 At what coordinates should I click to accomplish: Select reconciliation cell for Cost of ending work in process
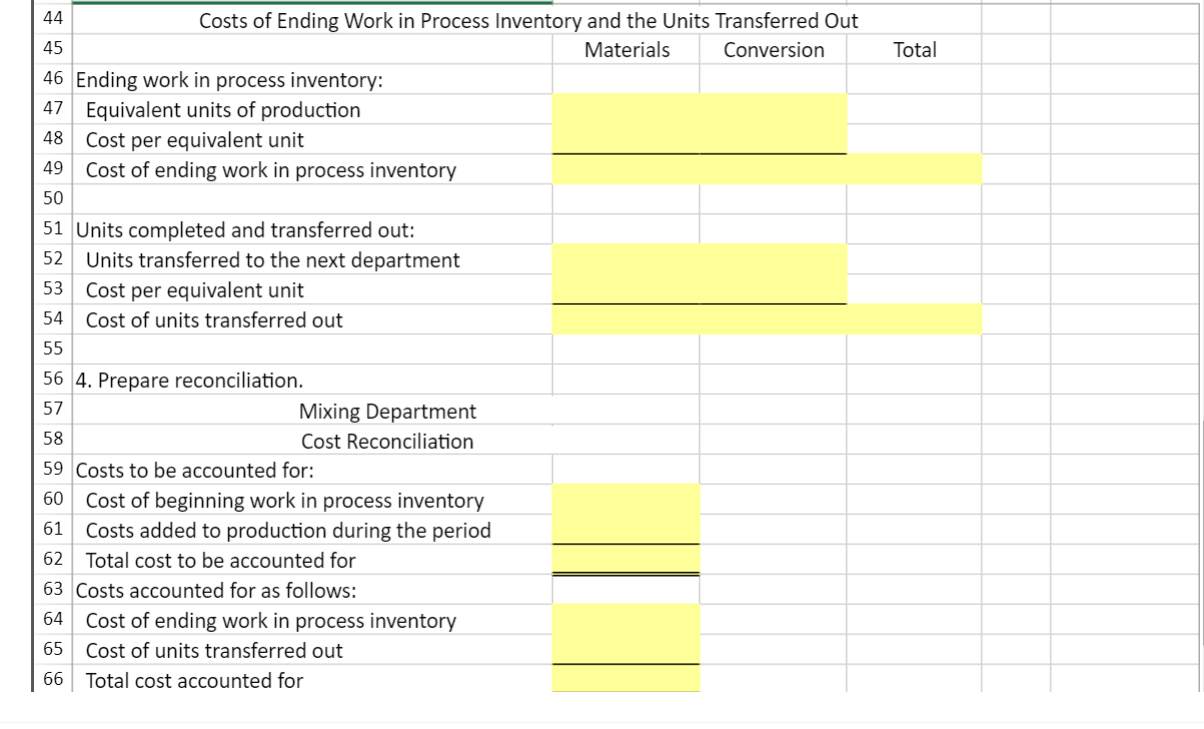[x=626, y=620]
